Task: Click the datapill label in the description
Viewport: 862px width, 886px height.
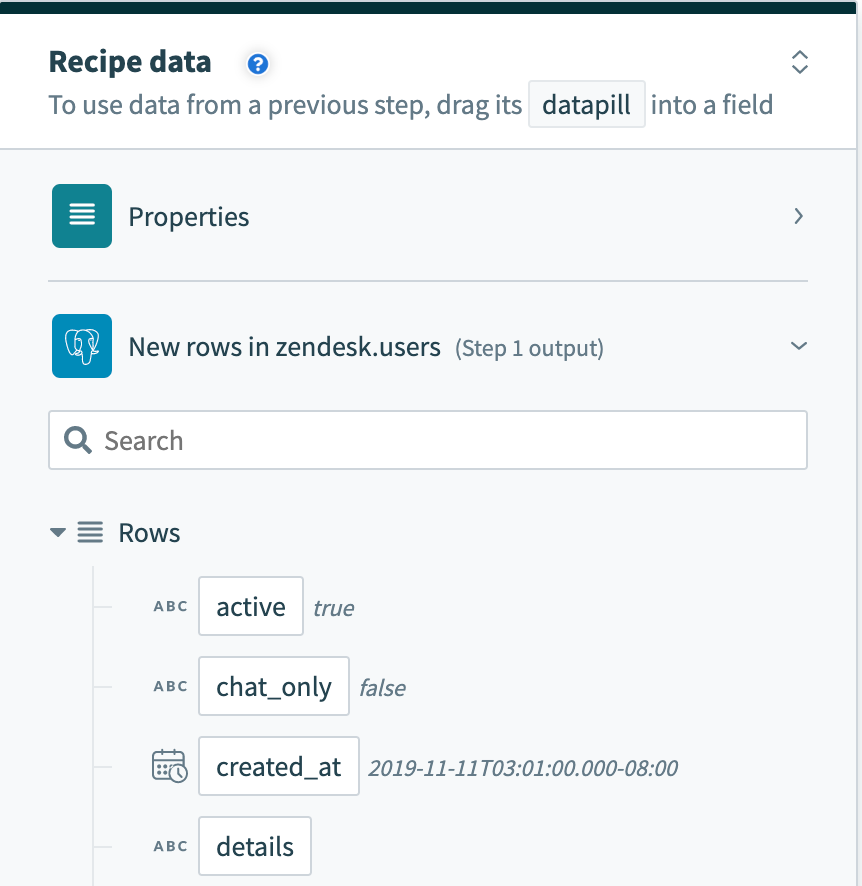Action: click(x=586, y=104)
